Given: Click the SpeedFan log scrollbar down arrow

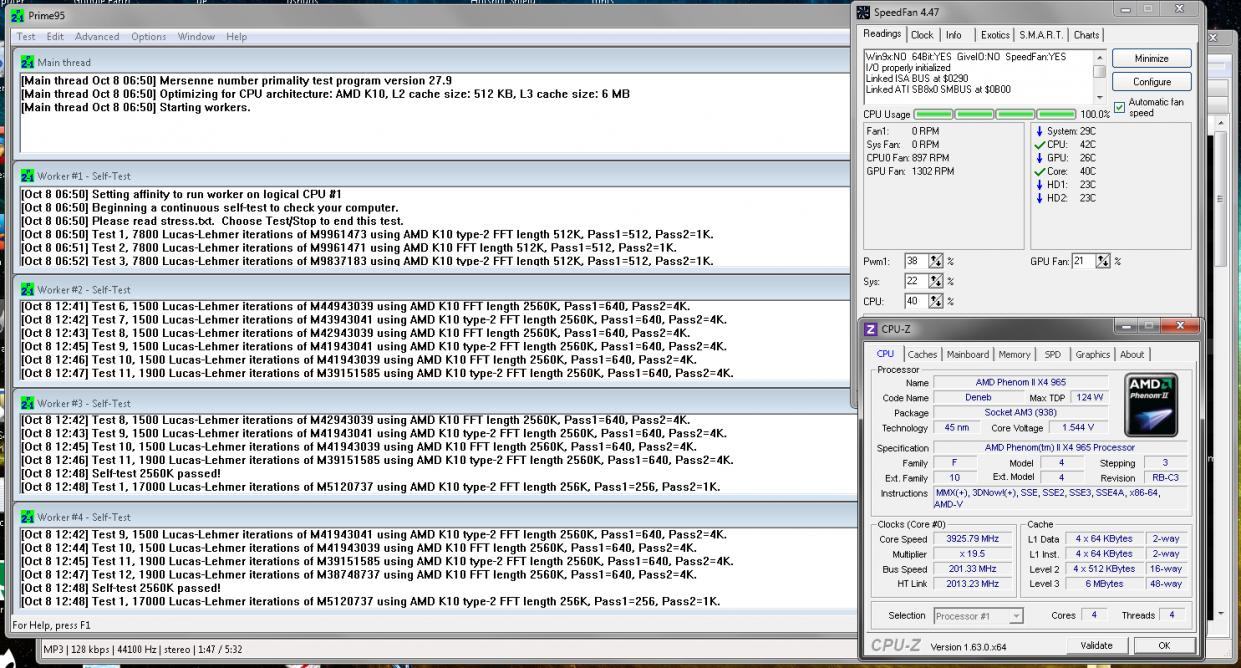Looking at the screenshot, I should coord(1100,98).
